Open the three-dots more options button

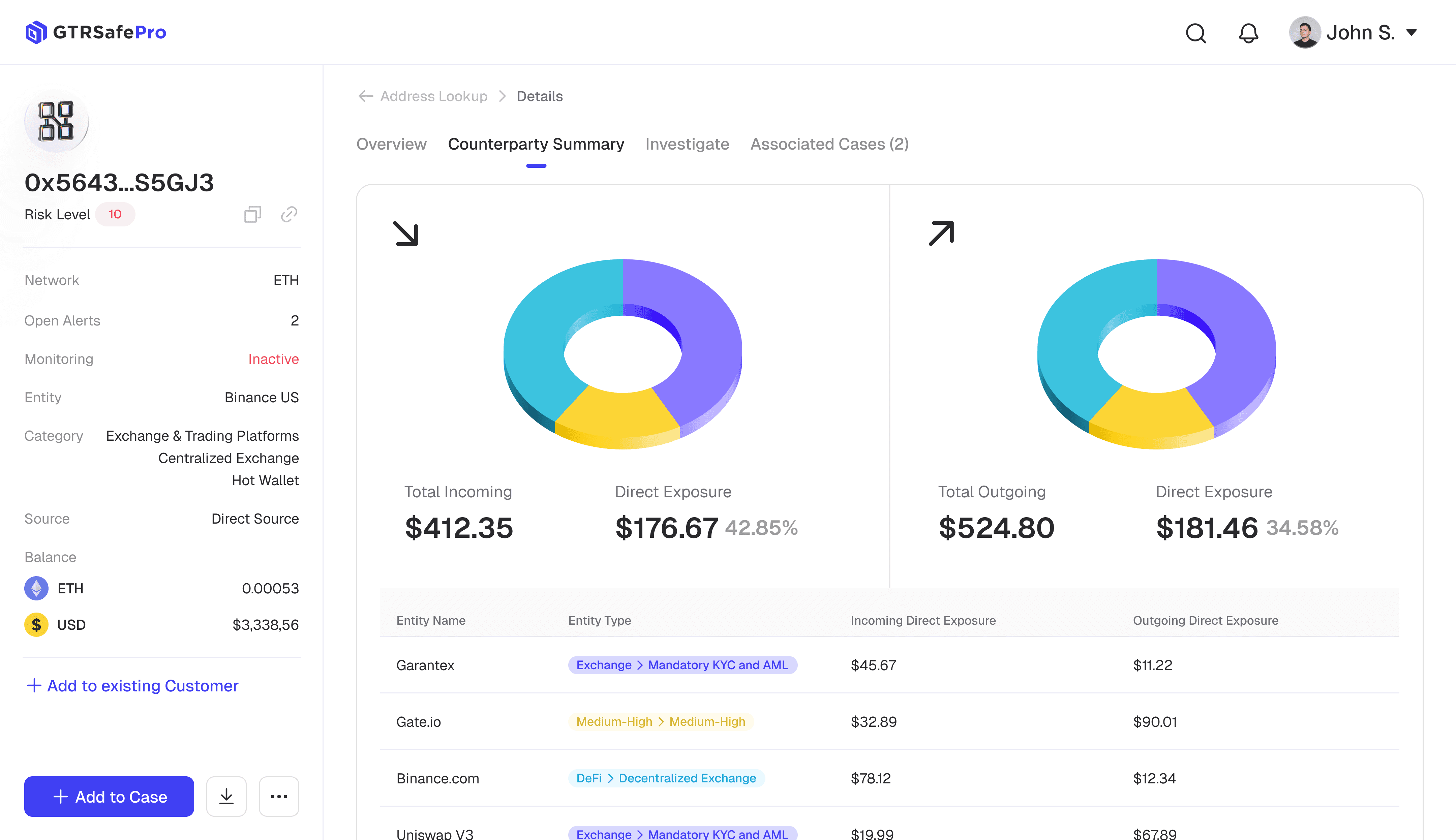(279, 797)
